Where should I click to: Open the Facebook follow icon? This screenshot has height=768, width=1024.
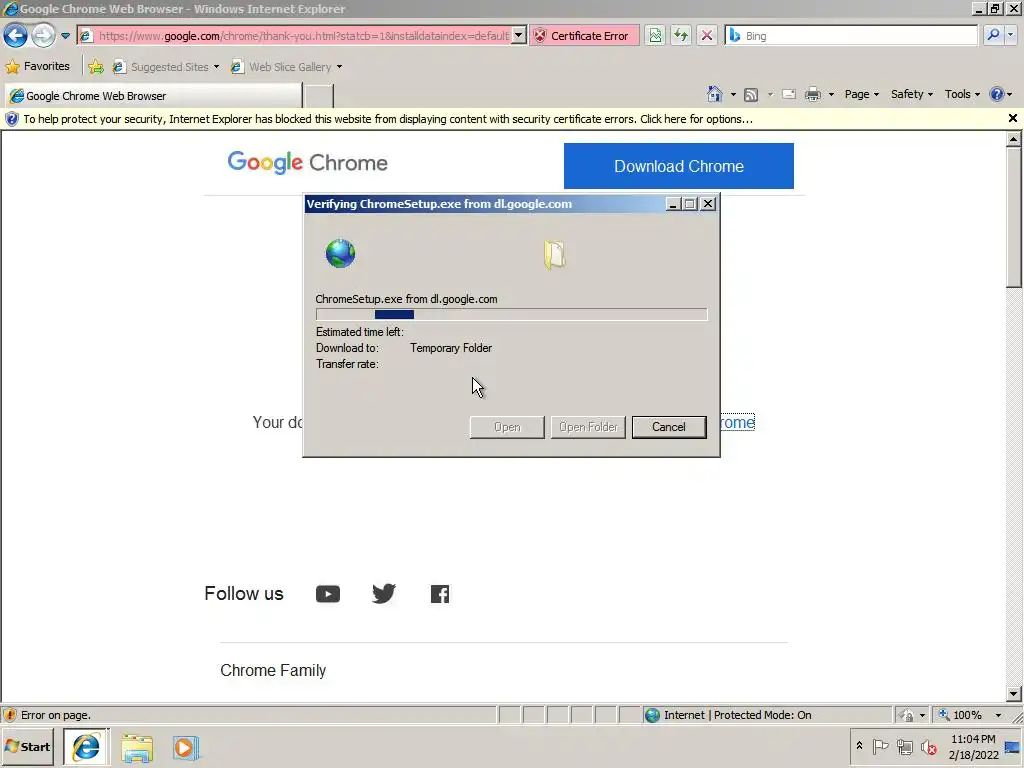point(440,594)
